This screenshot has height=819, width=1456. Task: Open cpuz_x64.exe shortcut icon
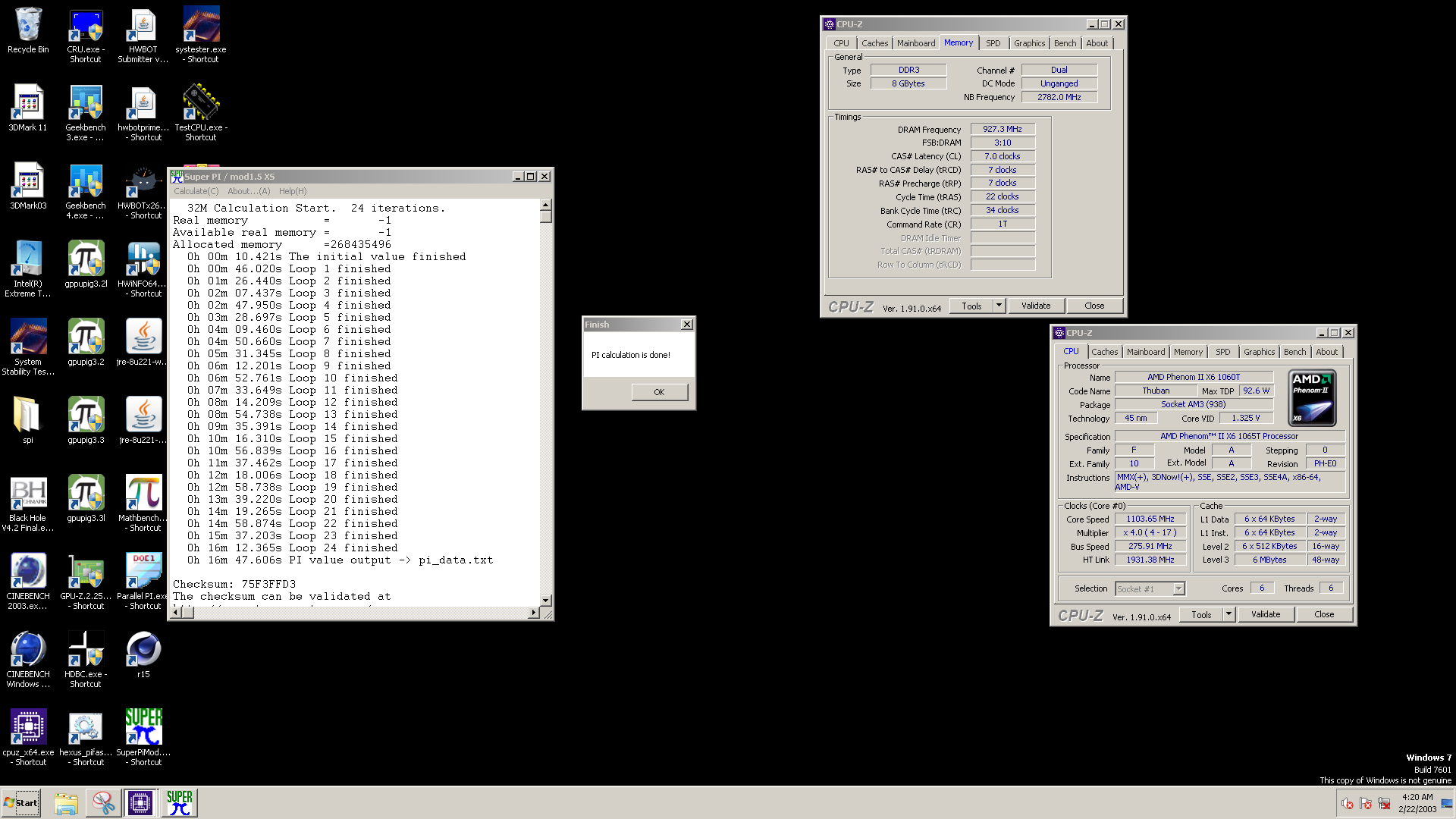(x=28, y=738)
